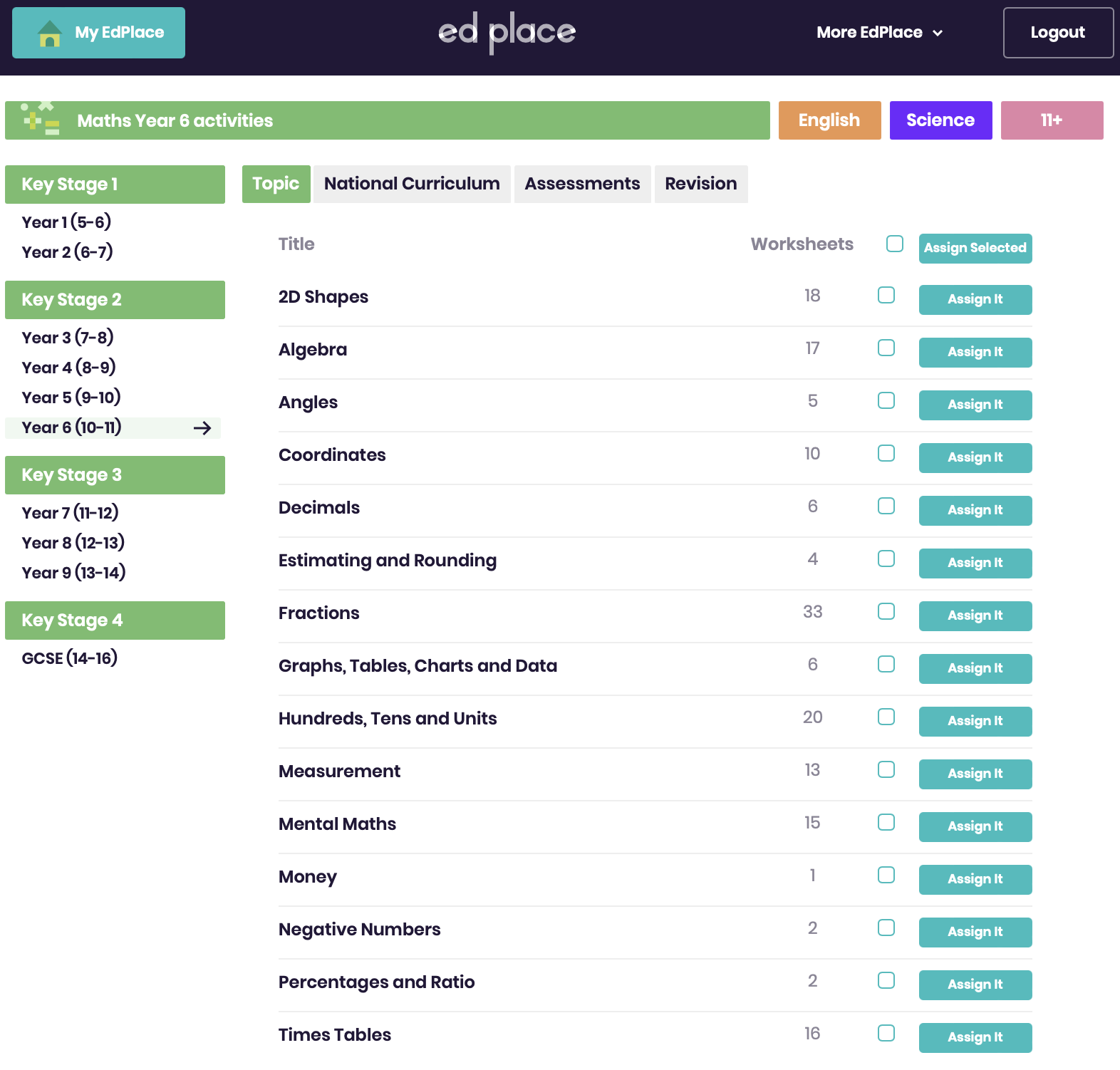Click the Assign Selected button
The height and width of the screenshot is (1070, 1120).
pos(975,249)
